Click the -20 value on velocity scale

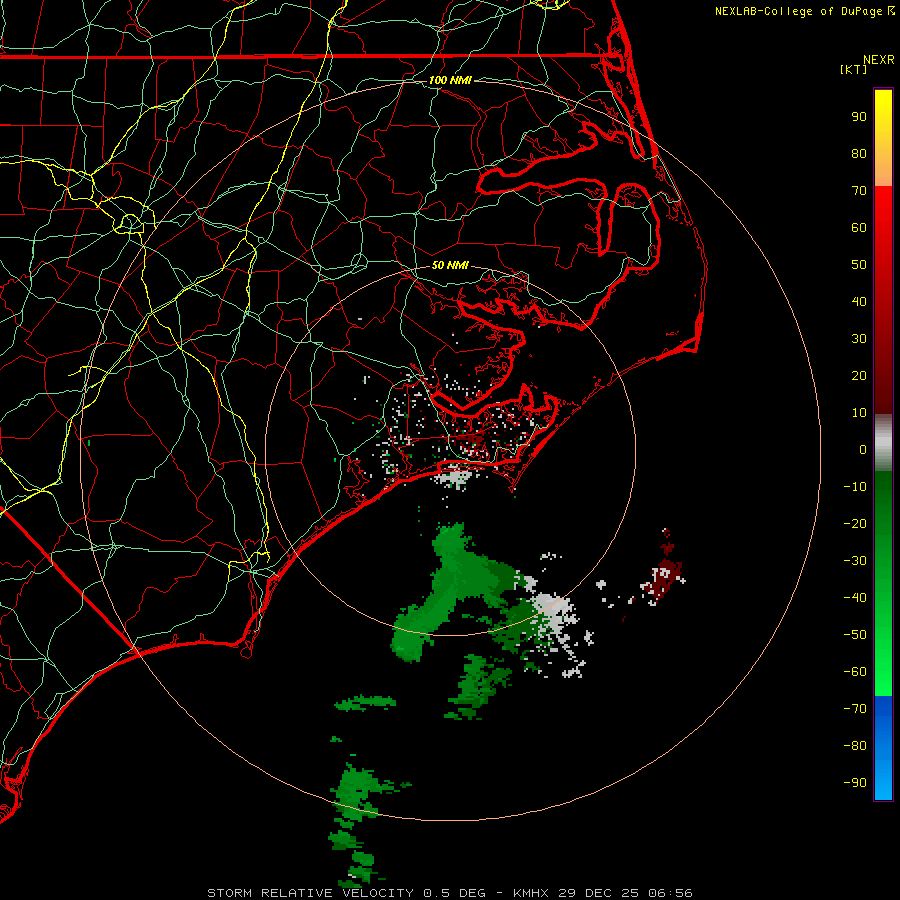pyautogui.click(x=855, y=523)
